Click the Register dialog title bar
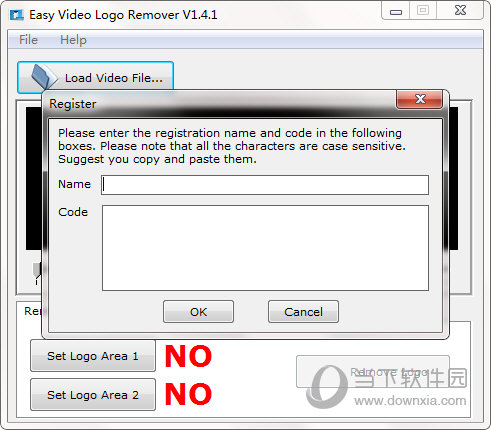The height and width of the screenshot is (430, 491). pos(220,104)
